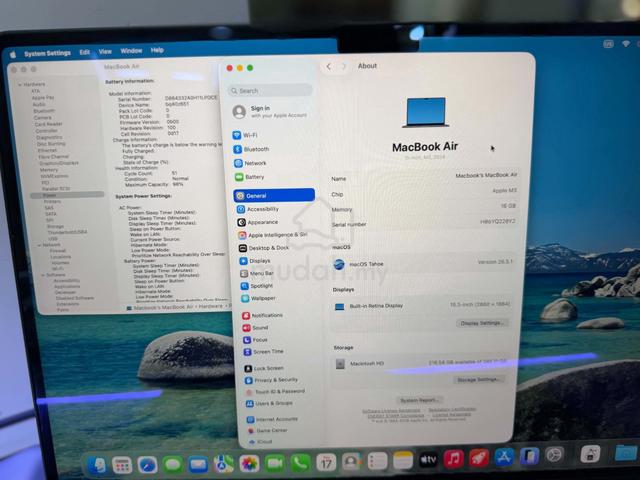Viewport: 640px width, 480px height.
Task: Open Wi-Fi settings in sidebar
Action: 245,135
